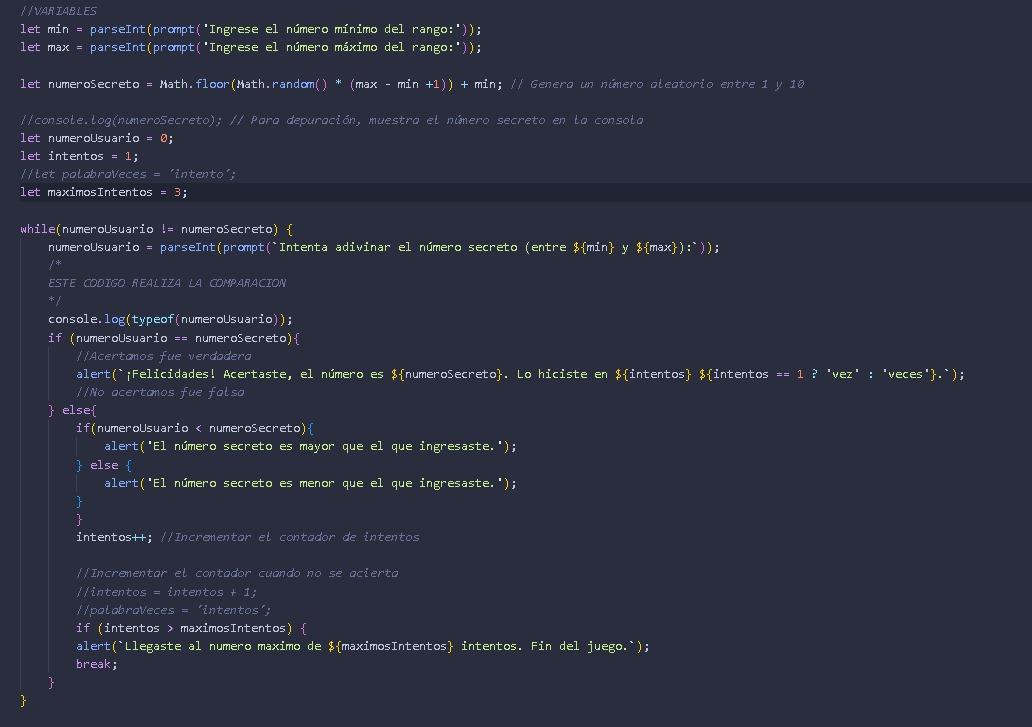Click the 'let numeroUsuario = 0;' line
Screen dimensions: 1032x727
tap(97, 138)
